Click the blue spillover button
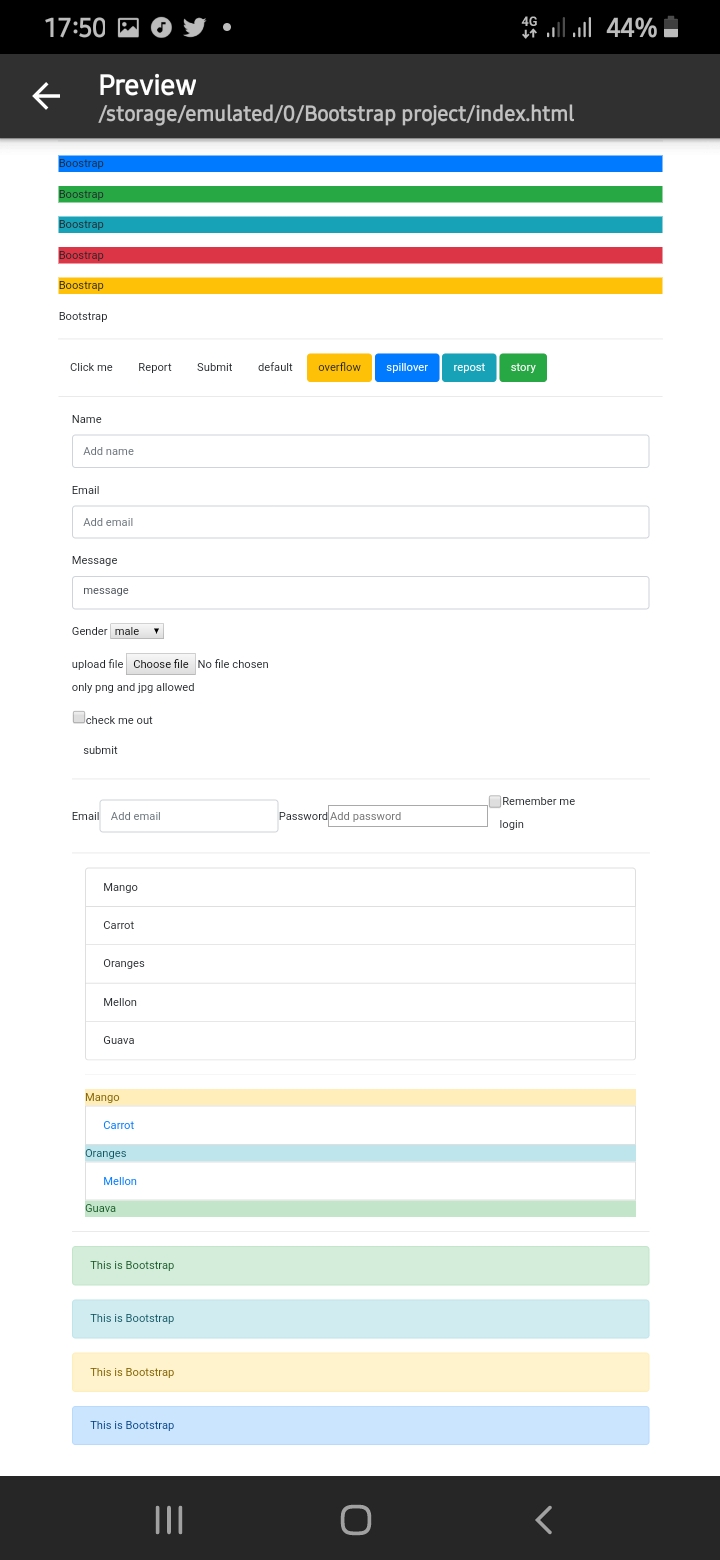720x1560 pixels. coord(407,368)
